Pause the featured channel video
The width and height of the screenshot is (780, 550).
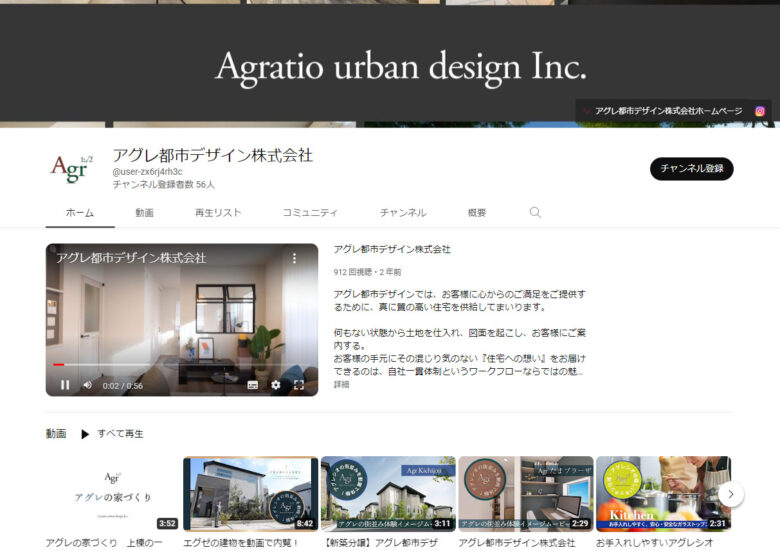coord(65,384)
